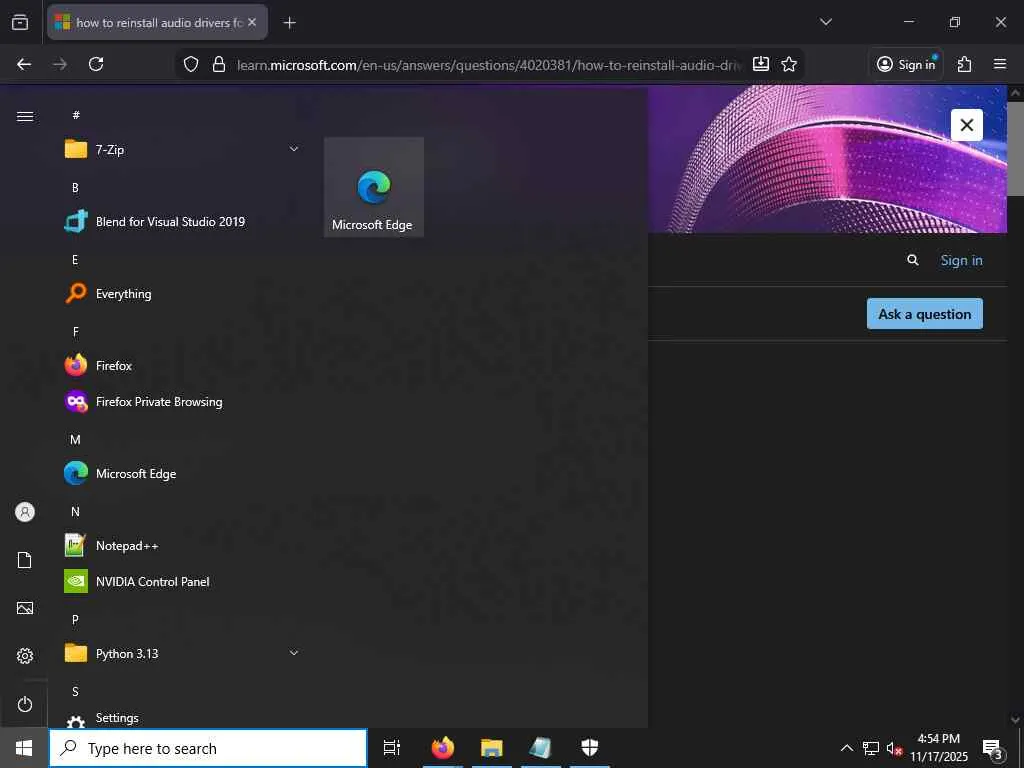The image size is (1024, 768).
Task: Dismiss the purple banner with X
Action: (967, 125)
